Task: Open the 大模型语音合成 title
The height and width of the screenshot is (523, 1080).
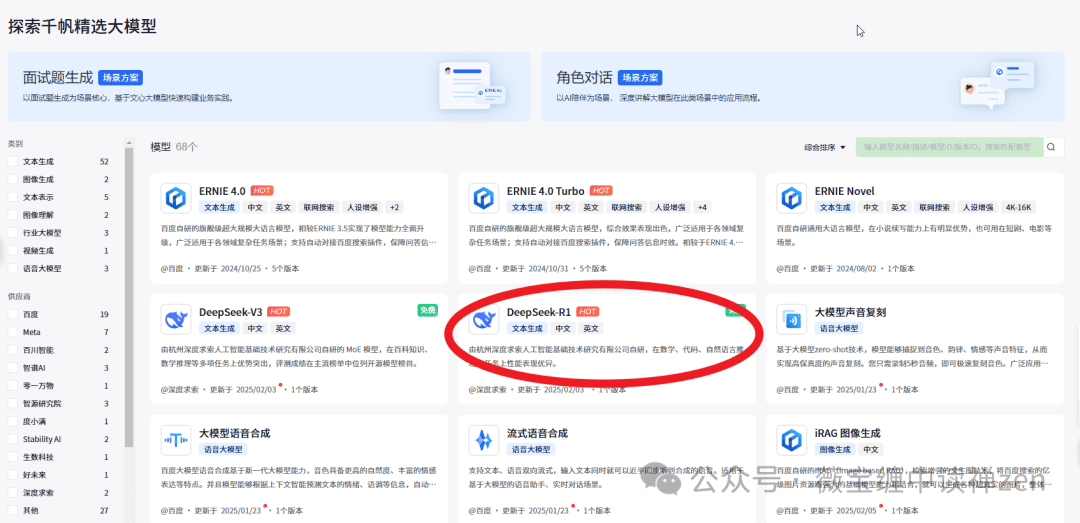Action: [234, 433]
